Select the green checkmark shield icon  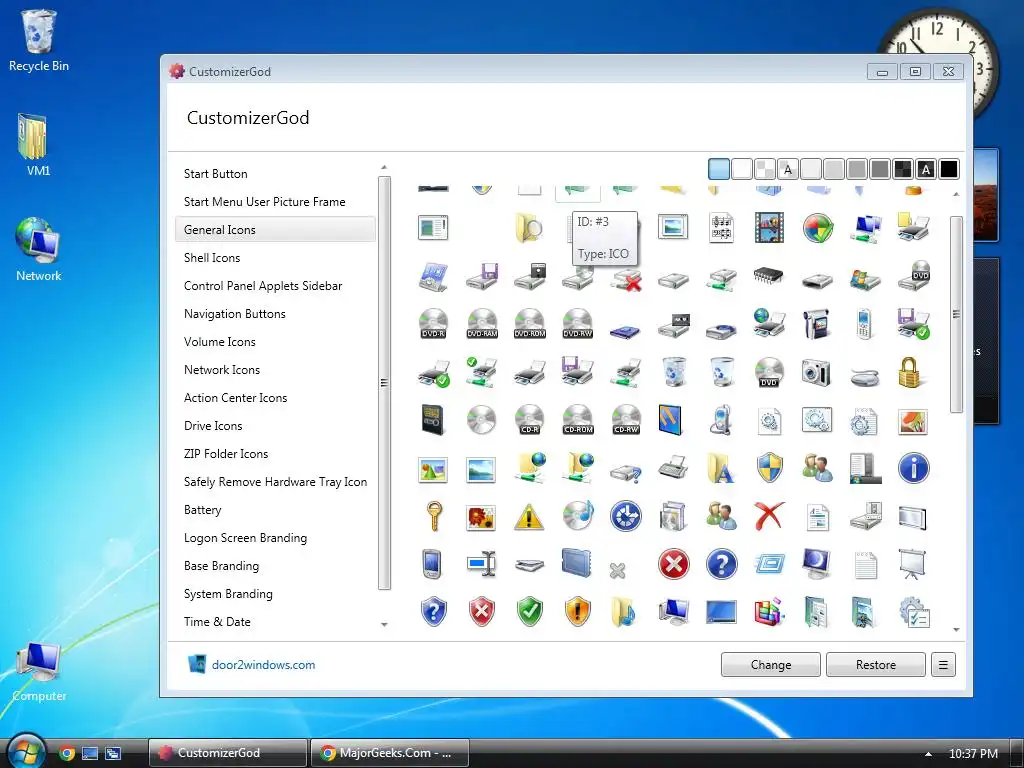[x=530, y=613]
